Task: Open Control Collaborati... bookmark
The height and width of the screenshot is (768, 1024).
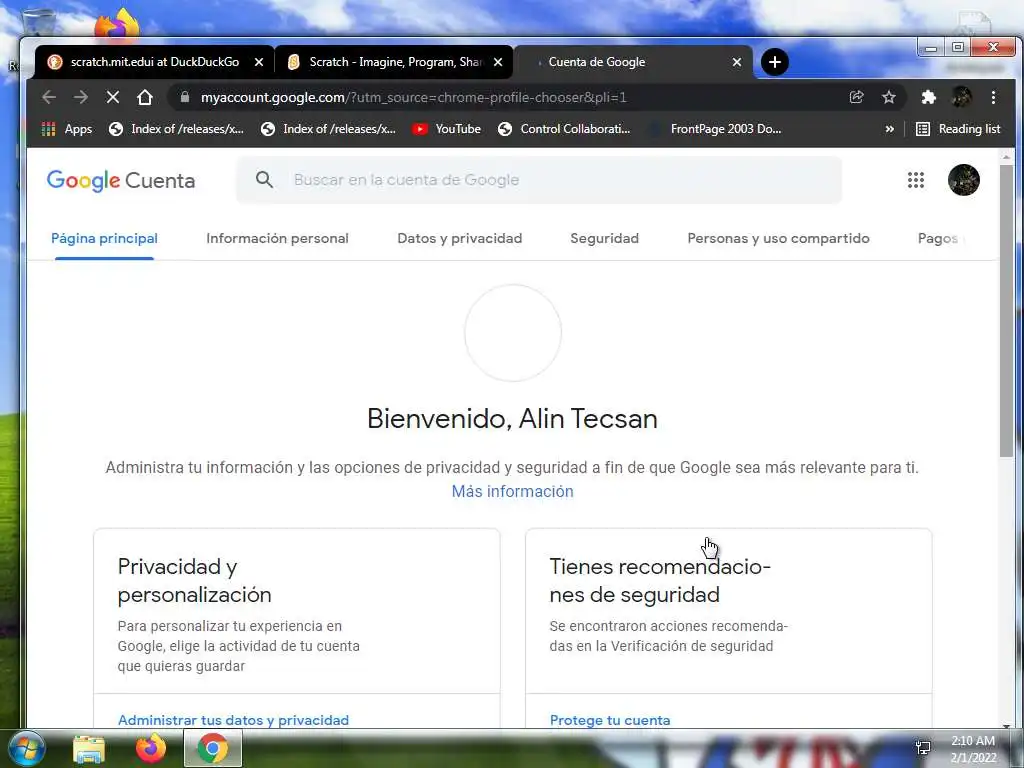Action: 564,129
